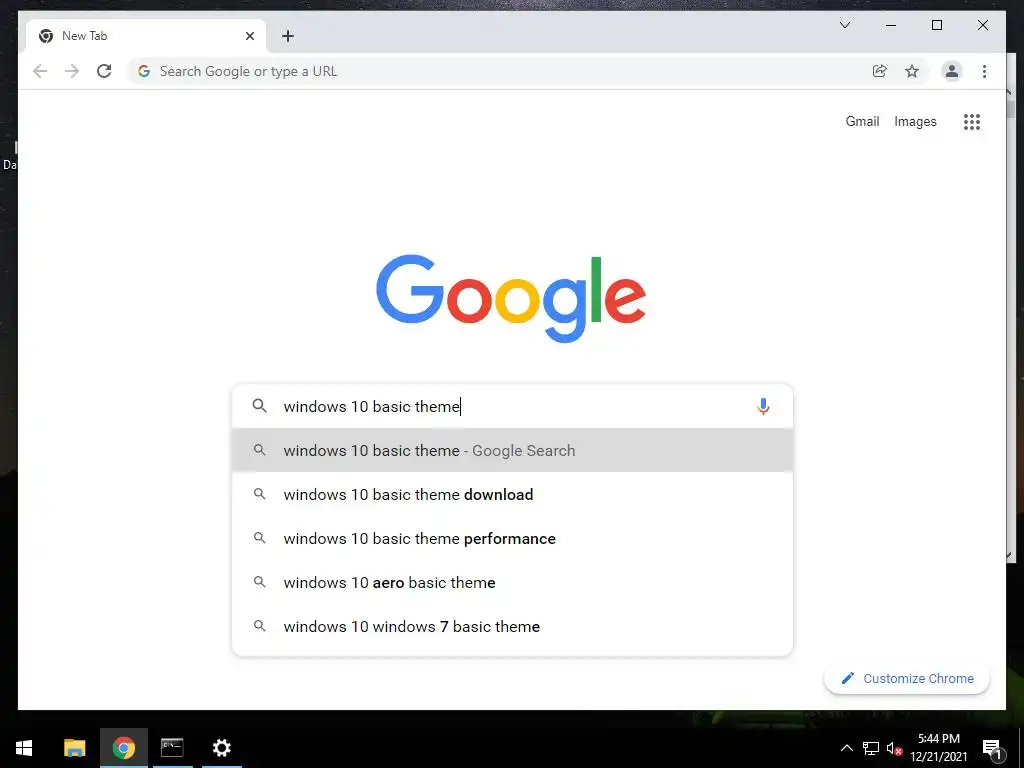1024x768 pixels.
Task: Select the New Tab tab
Action: [146, 36]
